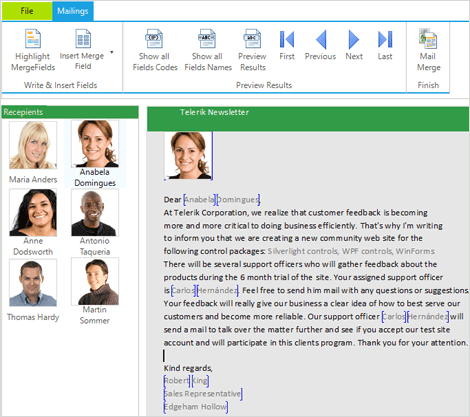The image size is (470, 417).
Task: Click the 'Maria Anders' name label
Action: pyautogui.click(x=33, y=179)
